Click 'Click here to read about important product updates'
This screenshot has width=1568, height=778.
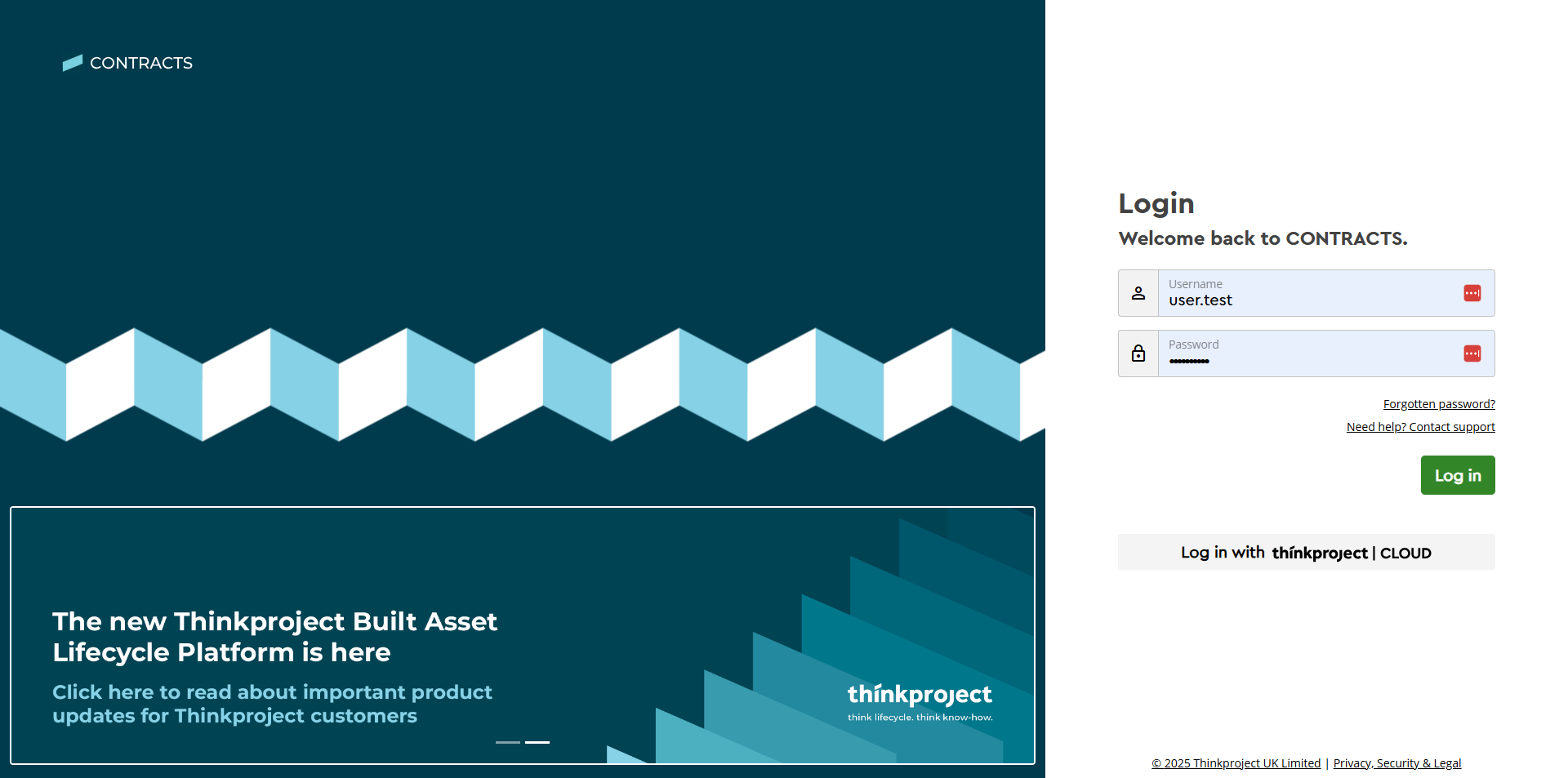click(x=272, y=704)
